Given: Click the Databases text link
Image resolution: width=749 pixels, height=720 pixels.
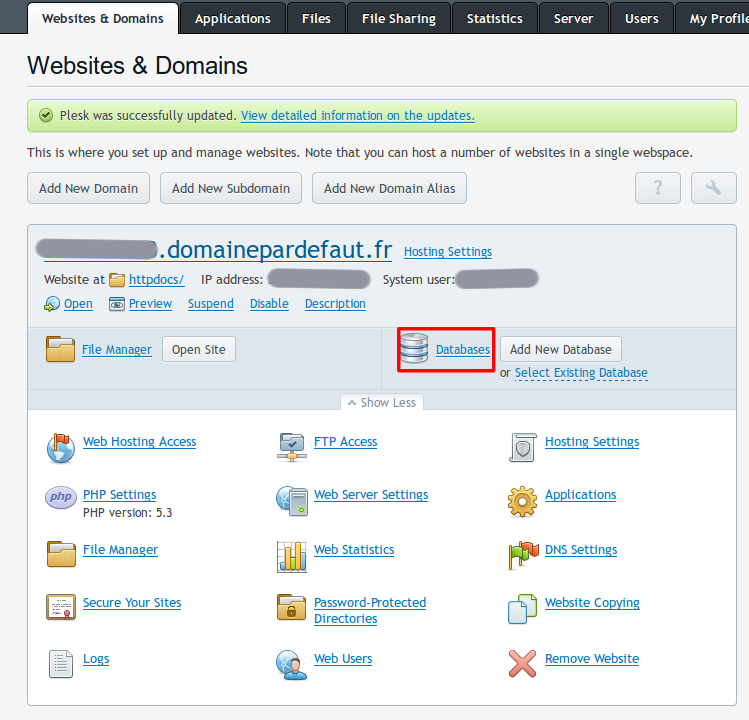Looking at the screenshot, I should point(463,350).
